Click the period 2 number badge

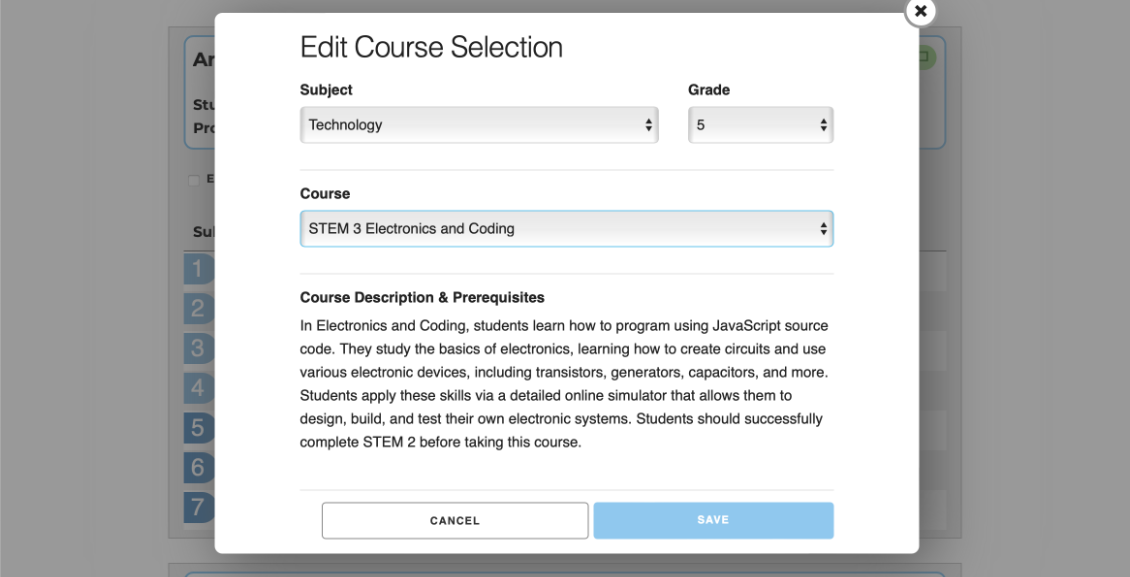point(200,310)
